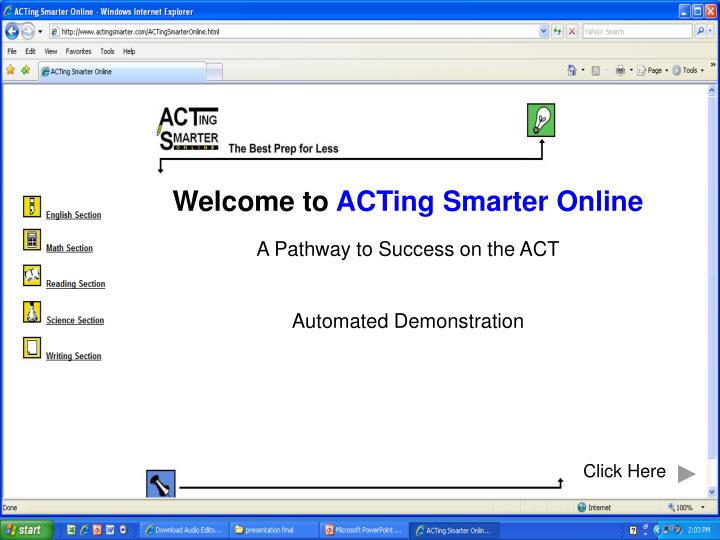The image size is (720, 540).
Task: Expand the toolbar overflow chevron
Action: click(x=713, y=65)
